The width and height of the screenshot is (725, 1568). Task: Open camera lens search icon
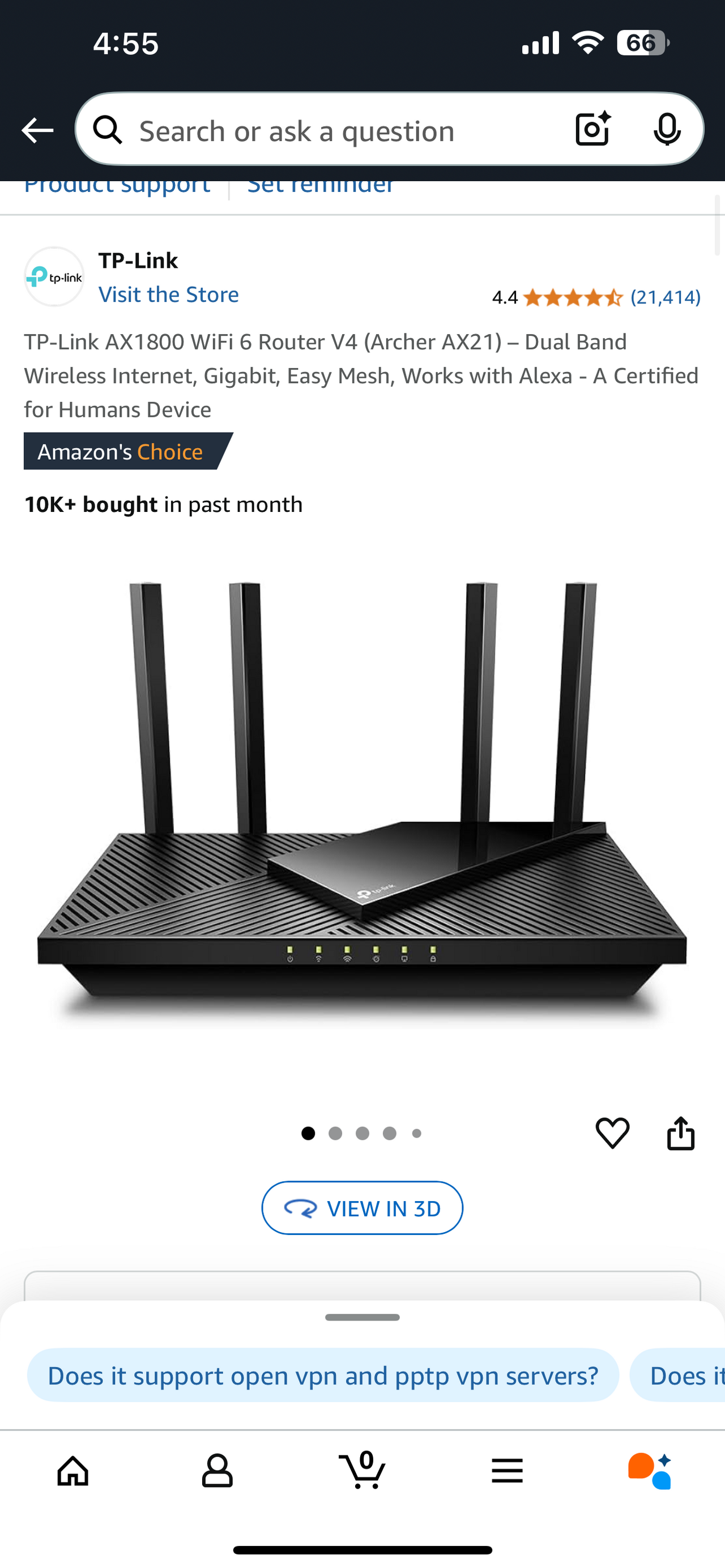(593, 129)
